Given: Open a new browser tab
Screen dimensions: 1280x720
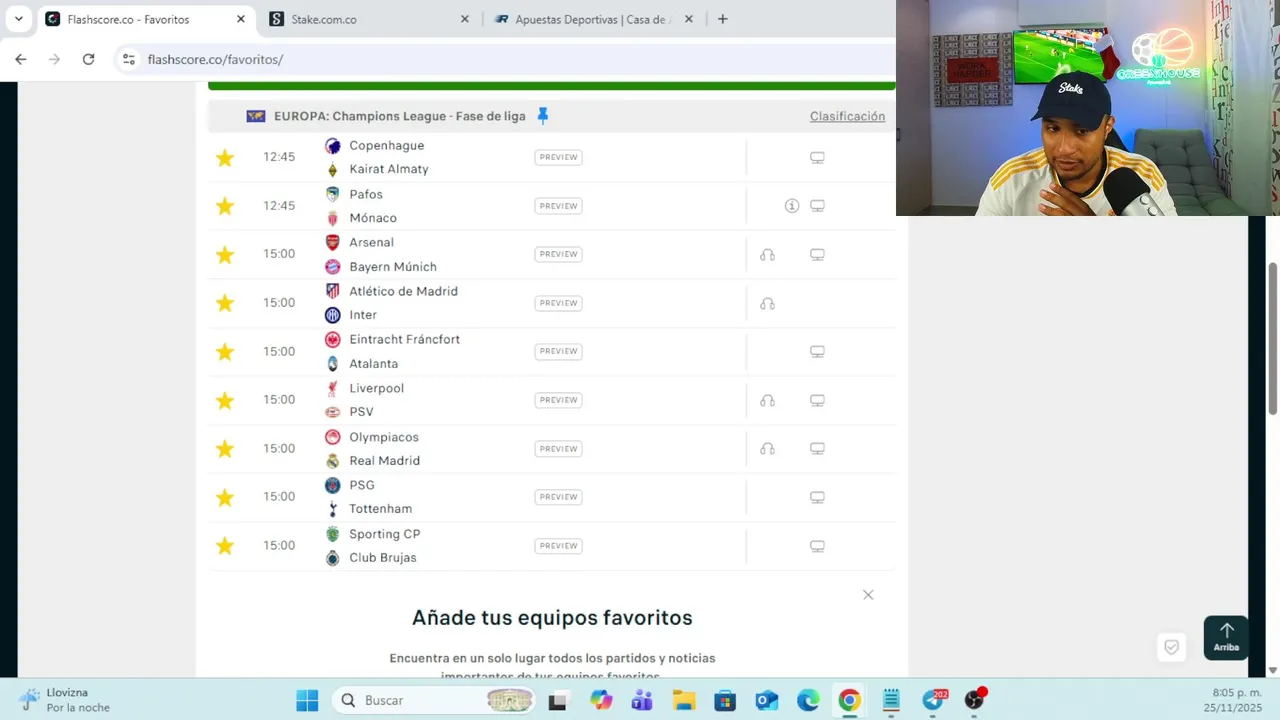Looking at the screenshot, I should (722, 19).
